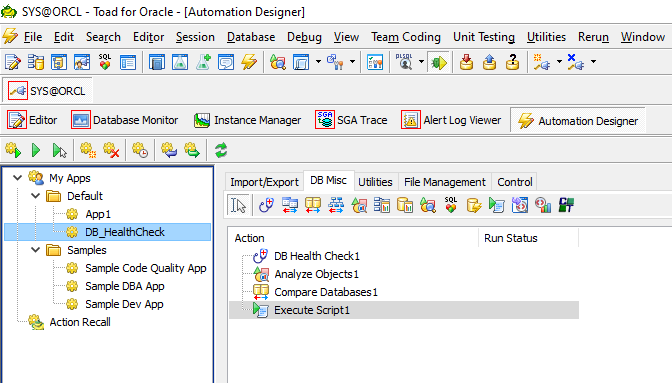This screenshot has height=383, width=672.
Task: Select the Compare Schemas action icon
Action: coord(290,205)
